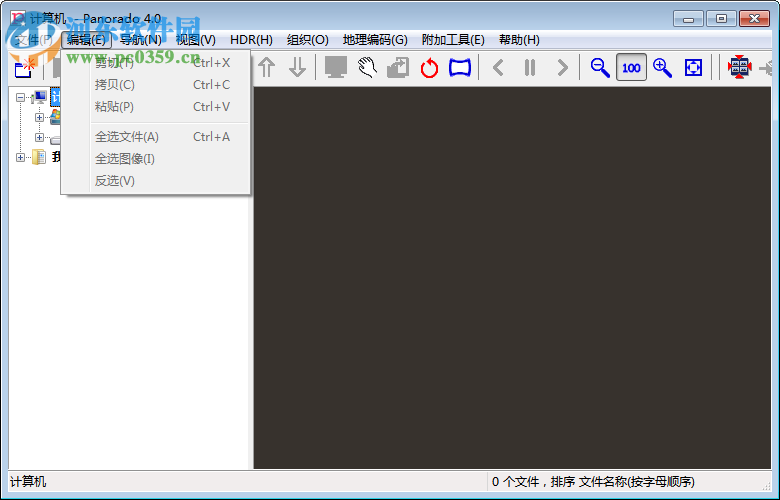Click the copy-to-folder toolbar icon
The height and width of the screenshot is (500, 780).
[x=398, y=68]
